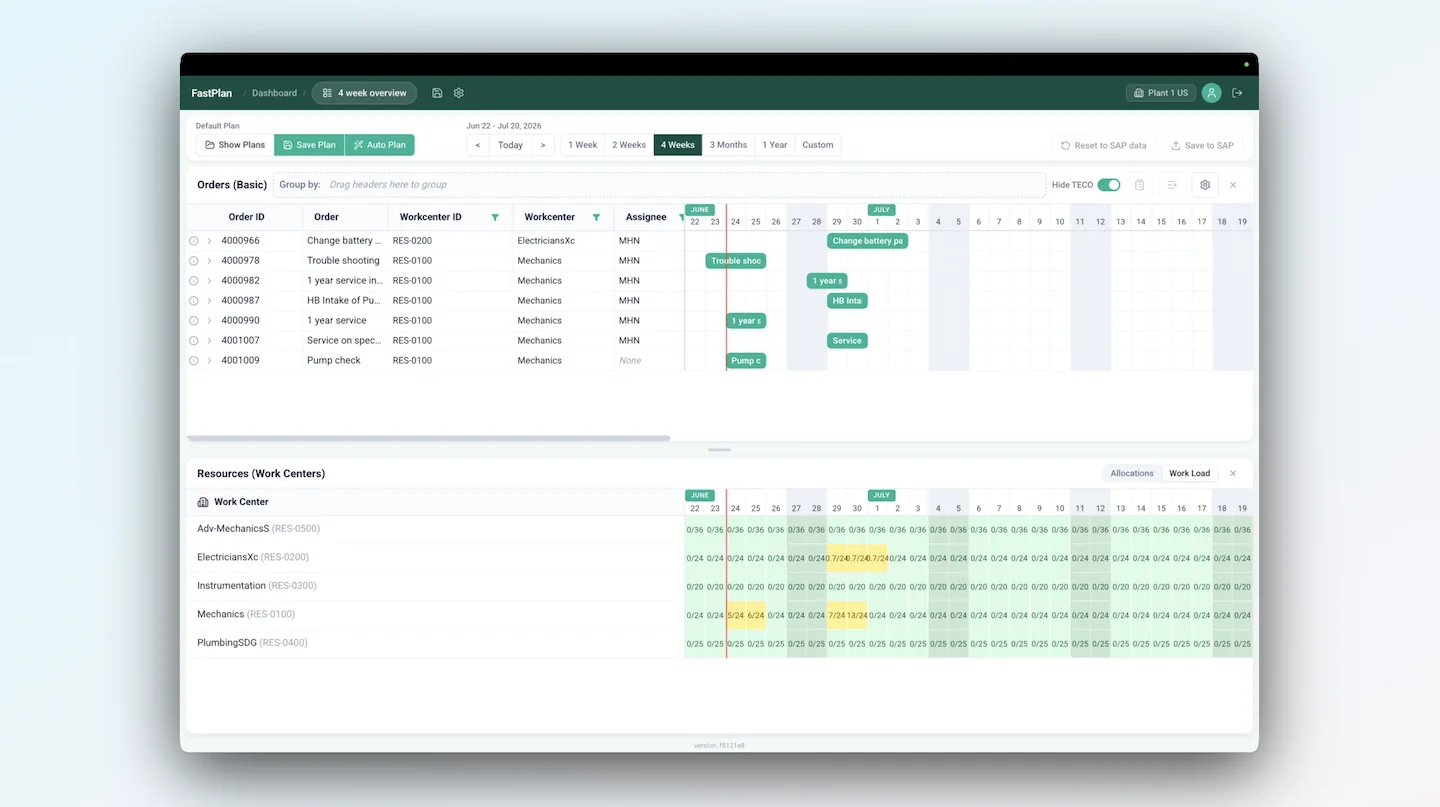Viewport: 1440px width, 807px height.
Task: Expand order 4001007 row
Action: coord(209,341)
